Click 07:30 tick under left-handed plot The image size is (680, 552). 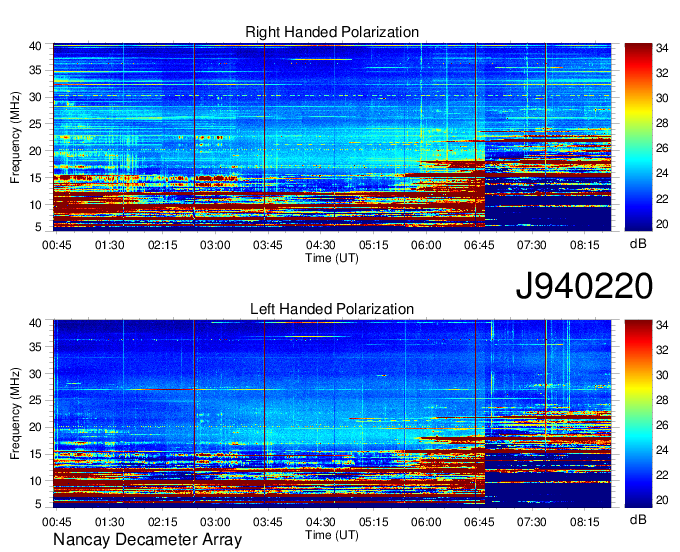(x=532, y=522)
